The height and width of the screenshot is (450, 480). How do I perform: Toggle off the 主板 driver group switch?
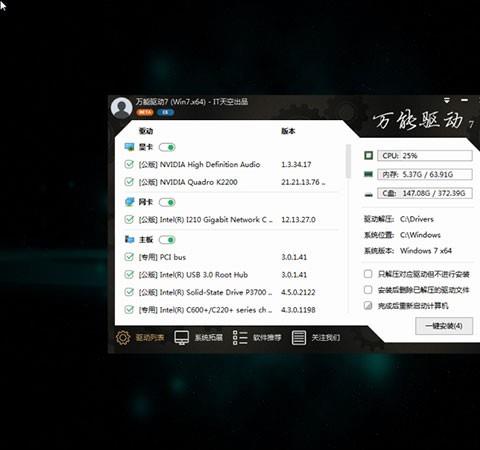click(167, 240)
